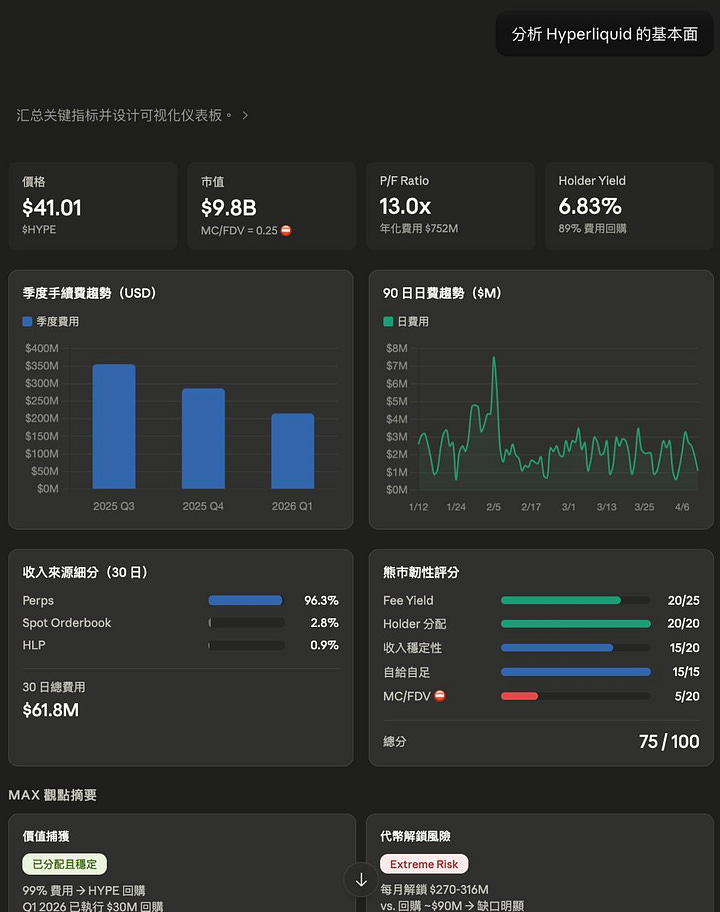
Task: Click the 價值捕獲 card title
Action: (46, 836)
